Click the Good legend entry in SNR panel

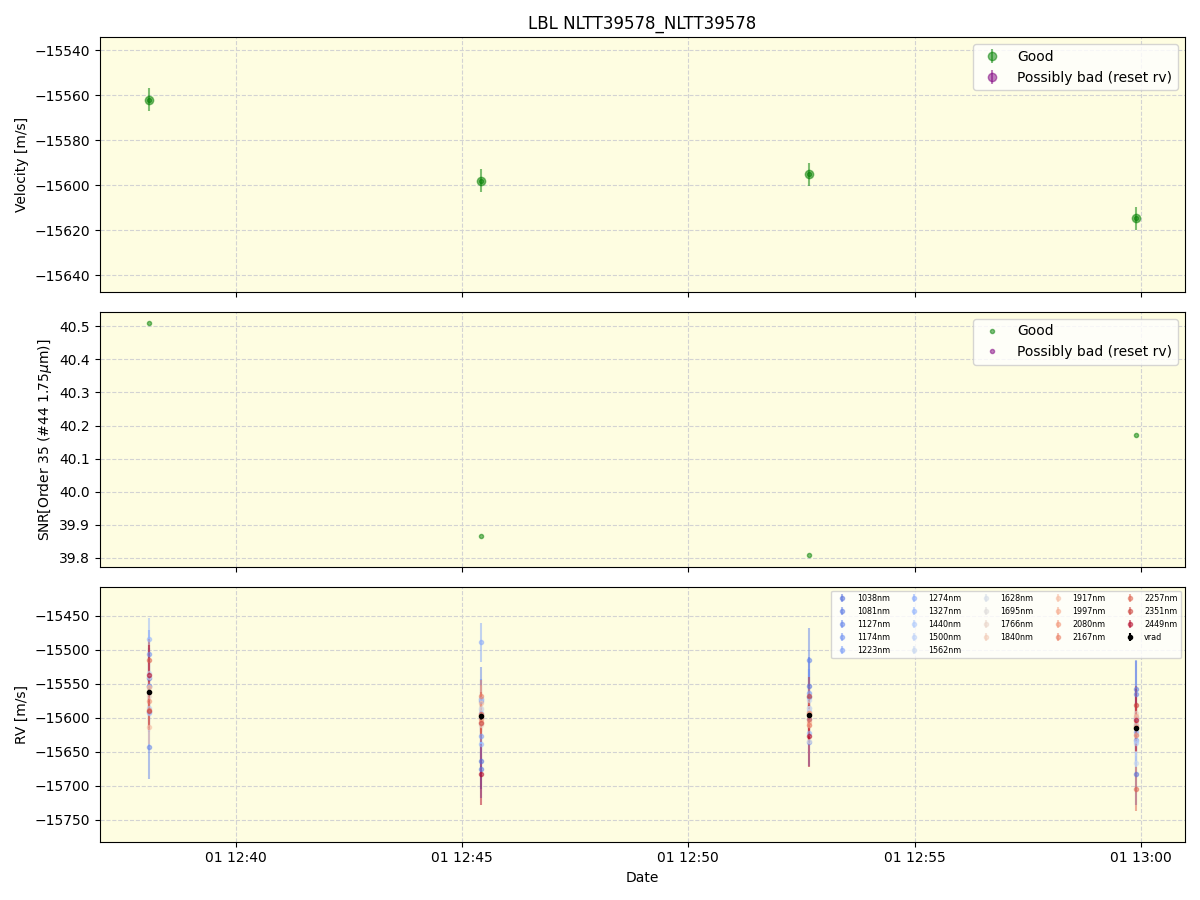(1035, 331)
